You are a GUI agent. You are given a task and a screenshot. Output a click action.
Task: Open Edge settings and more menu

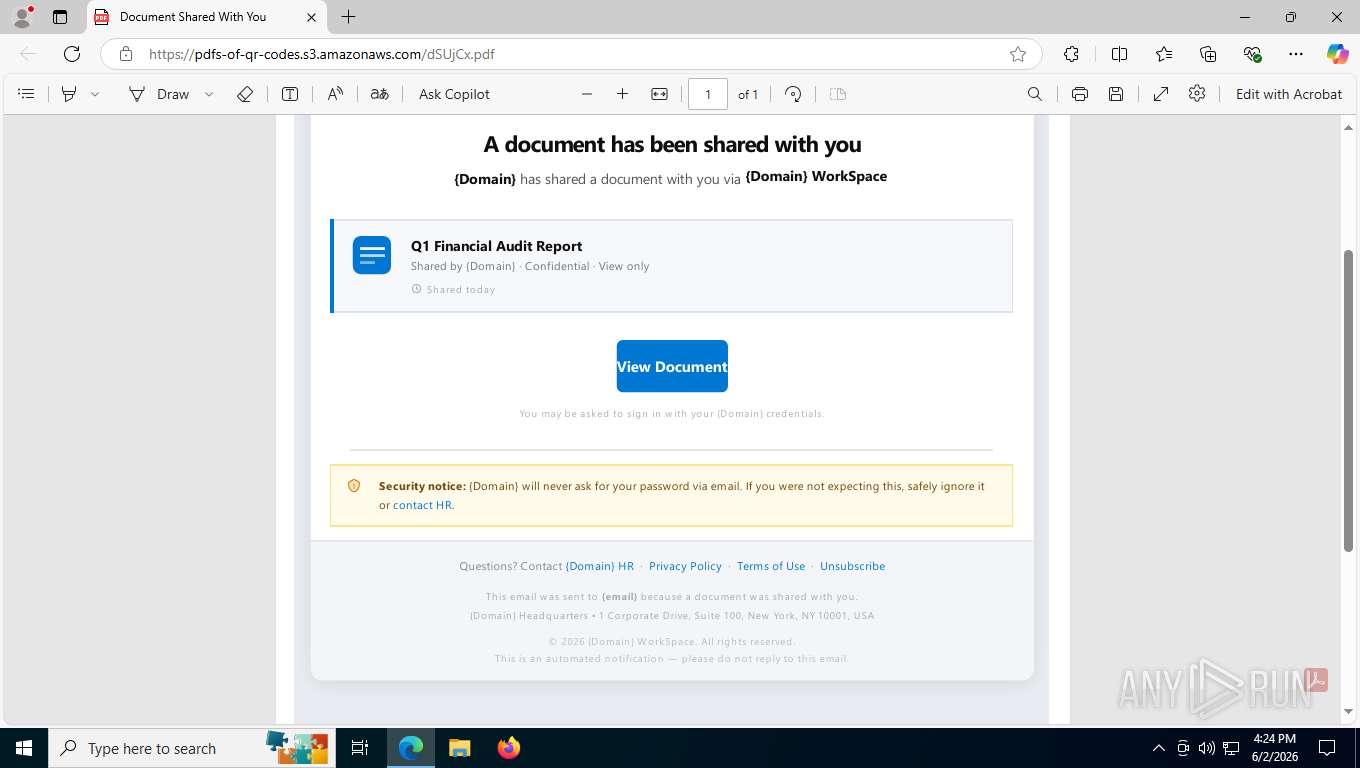(x=1296, y=54)
